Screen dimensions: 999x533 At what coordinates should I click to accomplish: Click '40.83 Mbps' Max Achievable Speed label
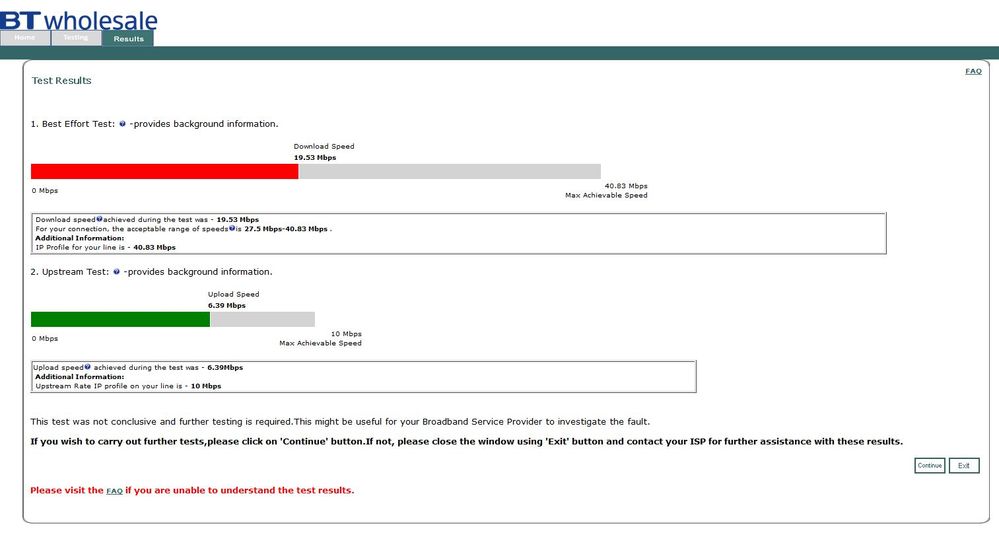[626, 186]
